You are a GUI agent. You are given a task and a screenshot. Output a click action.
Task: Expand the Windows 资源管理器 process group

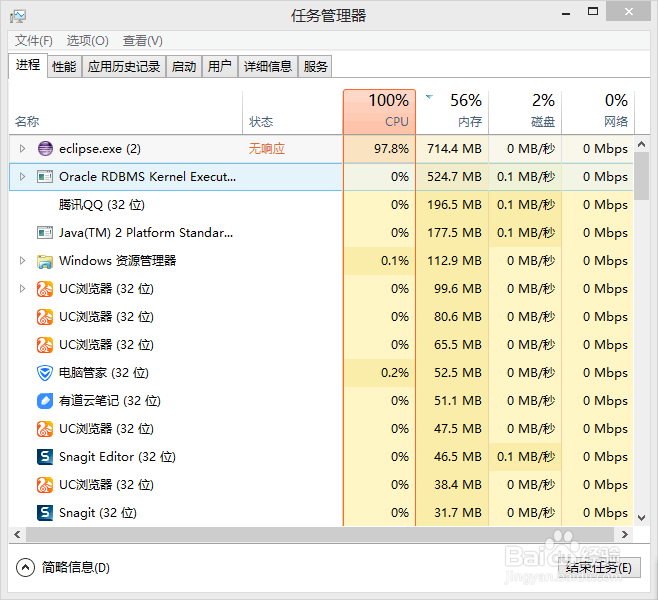(x=23, y=261)
